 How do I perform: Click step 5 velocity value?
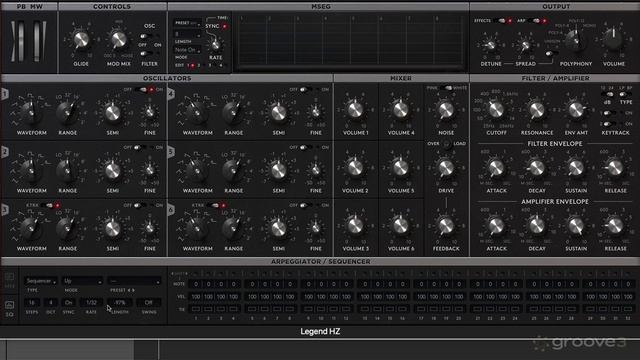coord(252,297)
